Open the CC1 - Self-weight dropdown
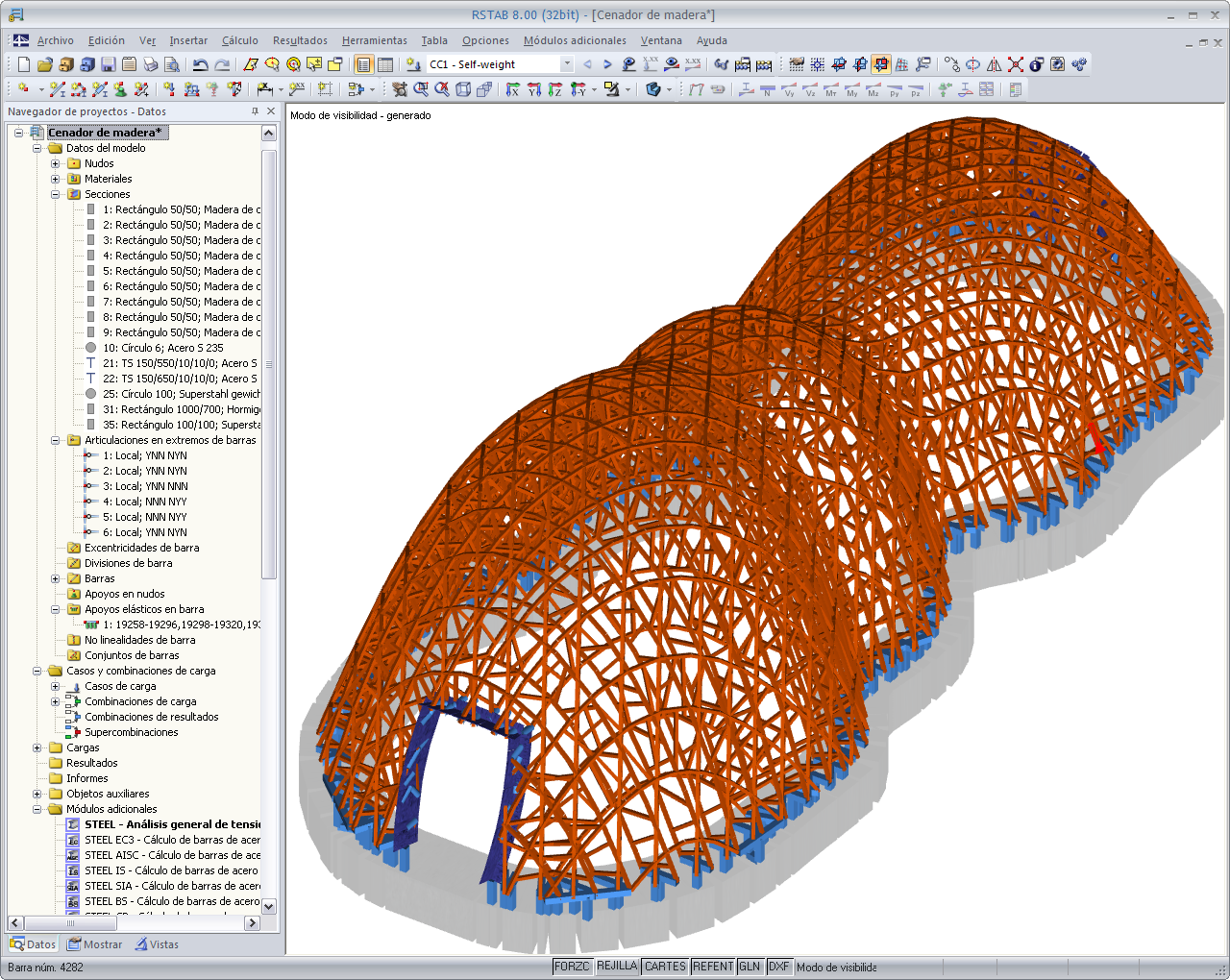The height and width of the screenshot is (980, 1230). click(566, 64)
